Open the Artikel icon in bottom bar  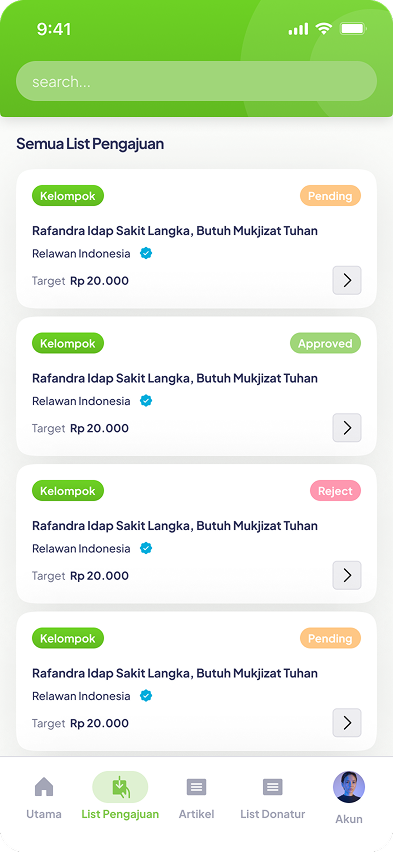click(x=196, y=787)
